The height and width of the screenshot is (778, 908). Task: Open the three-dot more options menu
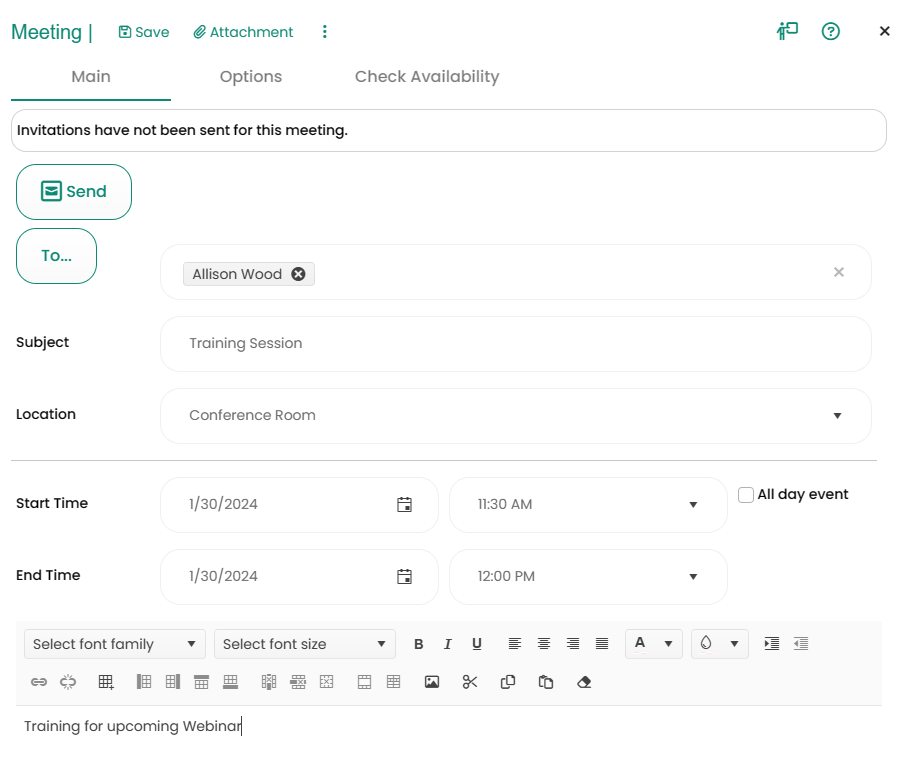click(324, 32)
